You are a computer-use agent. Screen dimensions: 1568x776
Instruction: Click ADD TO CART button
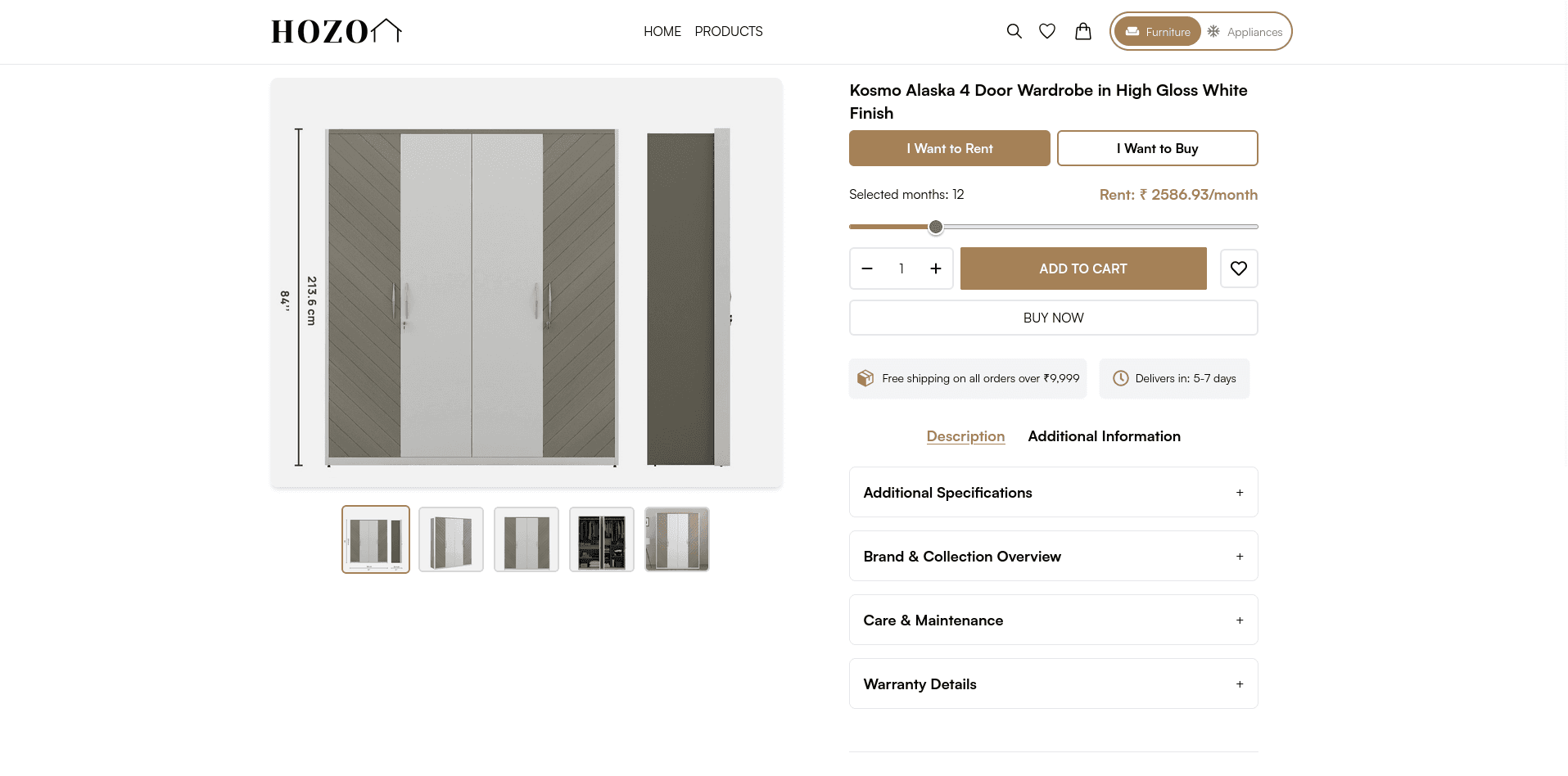coord(1083,268)
